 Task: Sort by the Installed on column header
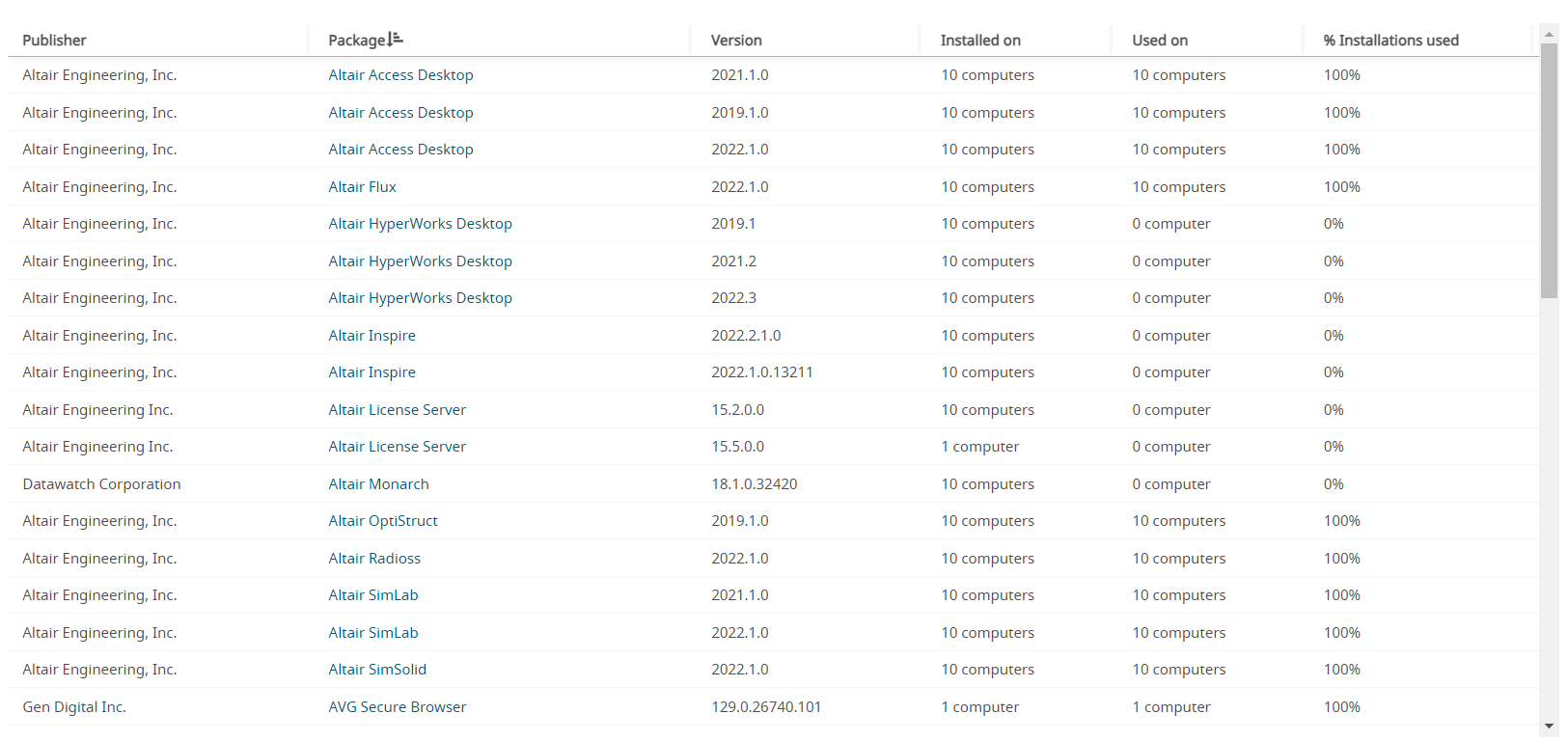980,41
